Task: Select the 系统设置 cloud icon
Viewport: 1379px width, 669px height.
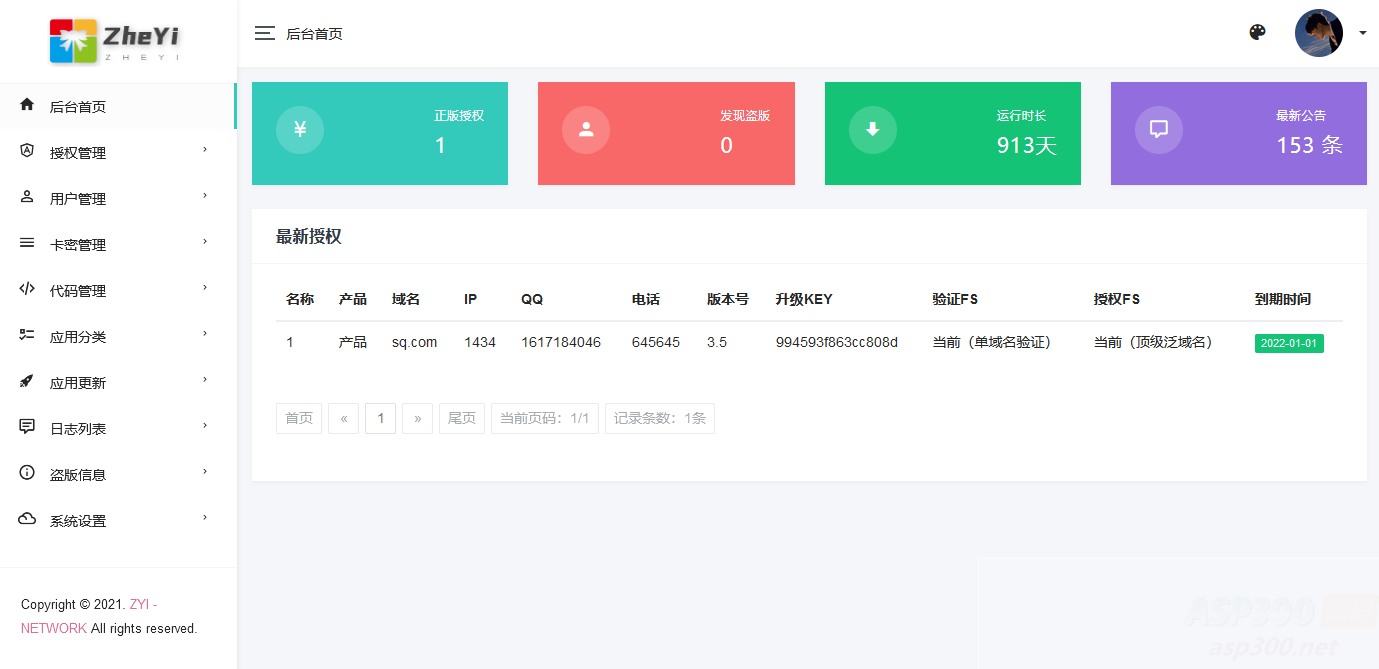Action: tap(26, 519)
